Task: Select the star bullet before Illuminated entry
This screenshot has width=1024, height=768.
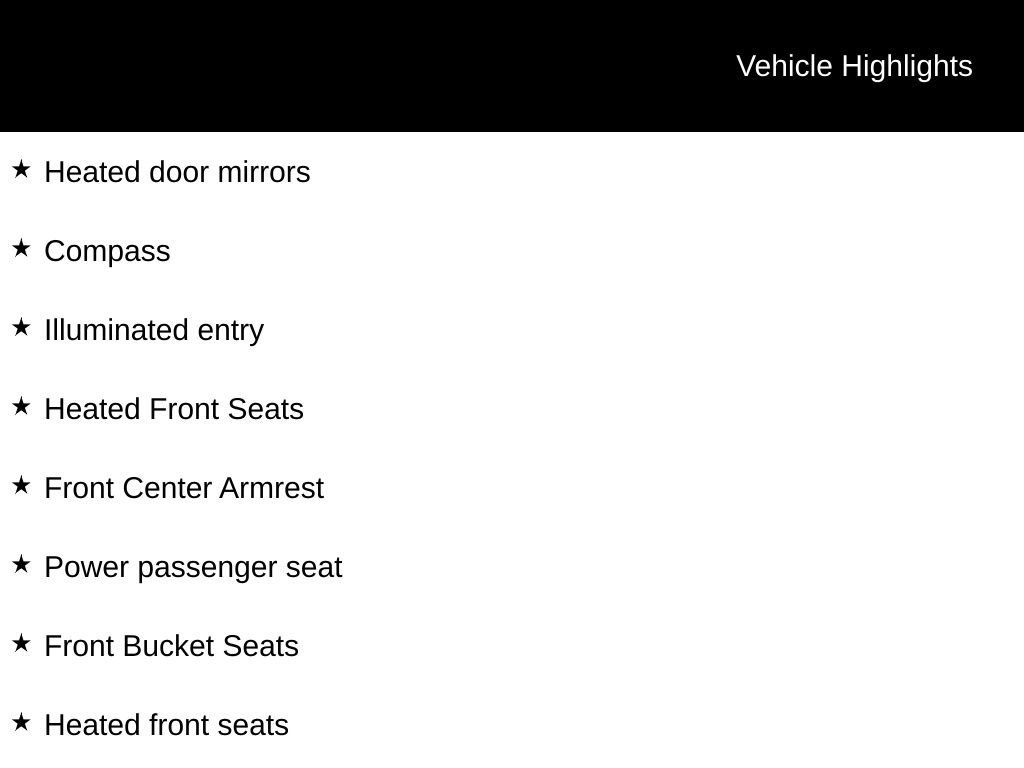Action: (21, 327)
